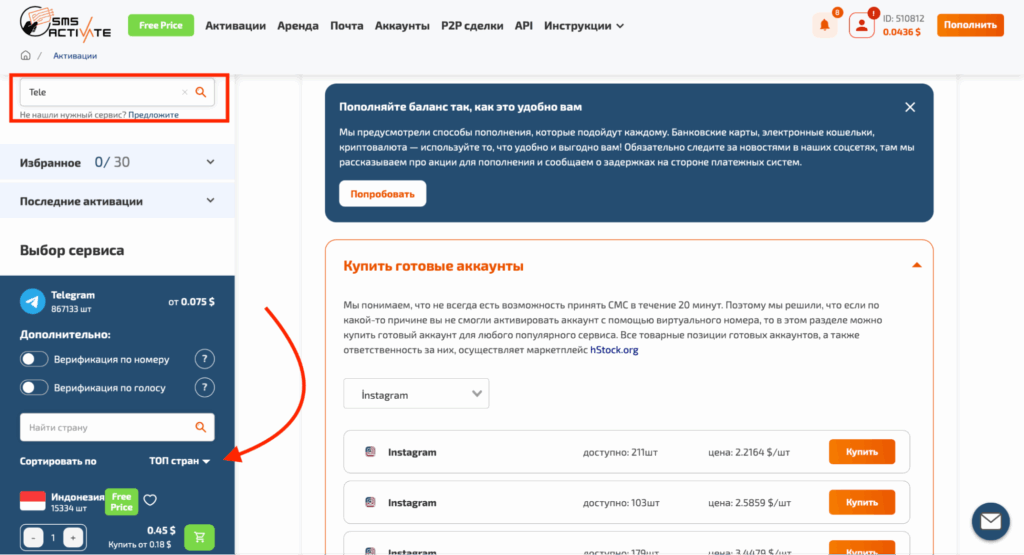
Task: Click the Купить от 0.18 $ text
Action: pyautogui.click(x=140, y=545)
